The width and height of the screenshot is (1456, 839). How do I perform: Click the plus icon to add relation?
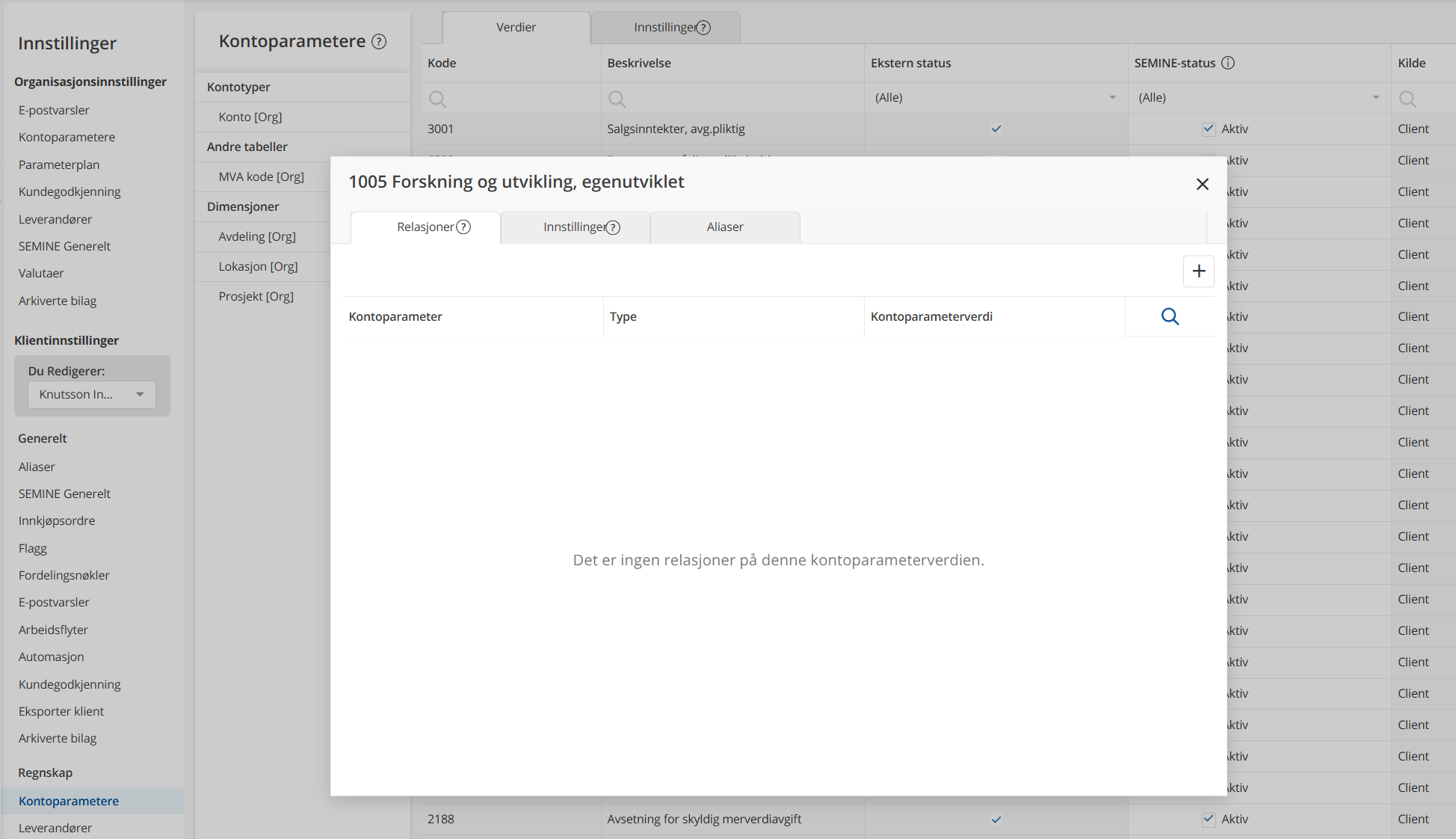[1198, 271]
